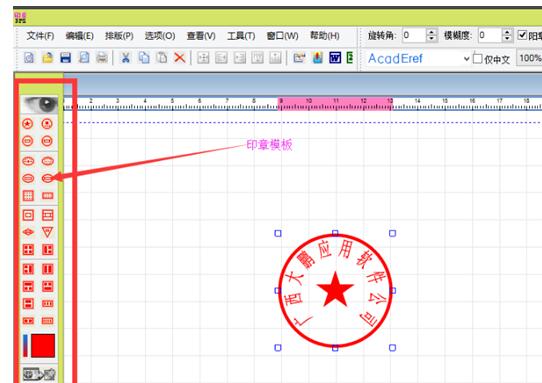Toggle the checked checkbox right of blur field
Screen dimensions: 542x383
522,35
